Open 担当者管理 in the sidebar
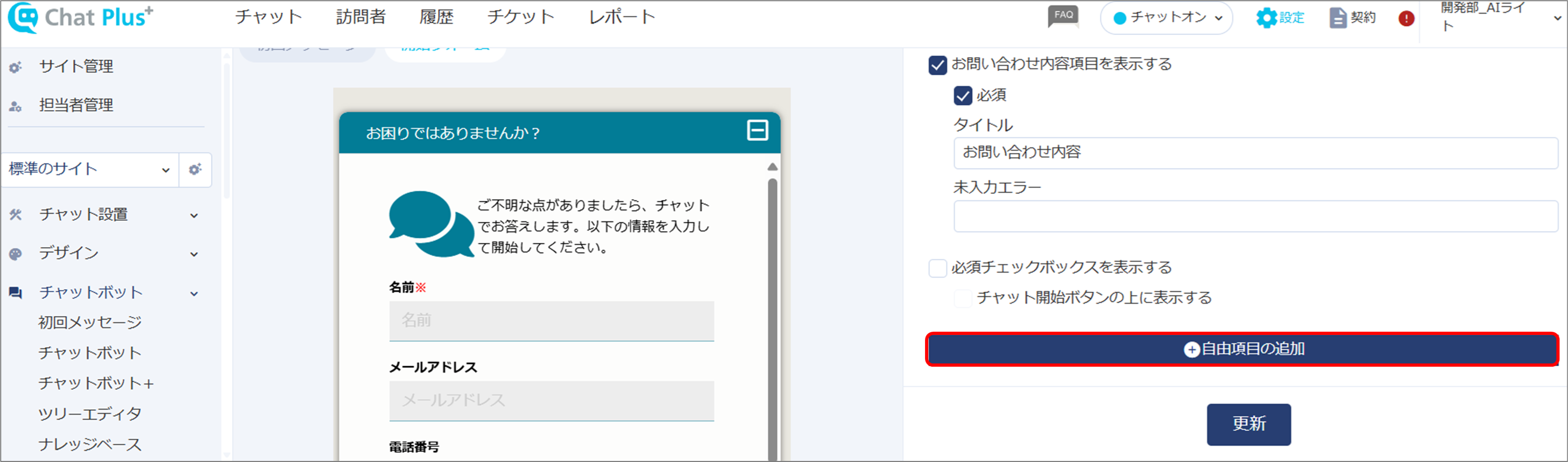 coord(76,106)
